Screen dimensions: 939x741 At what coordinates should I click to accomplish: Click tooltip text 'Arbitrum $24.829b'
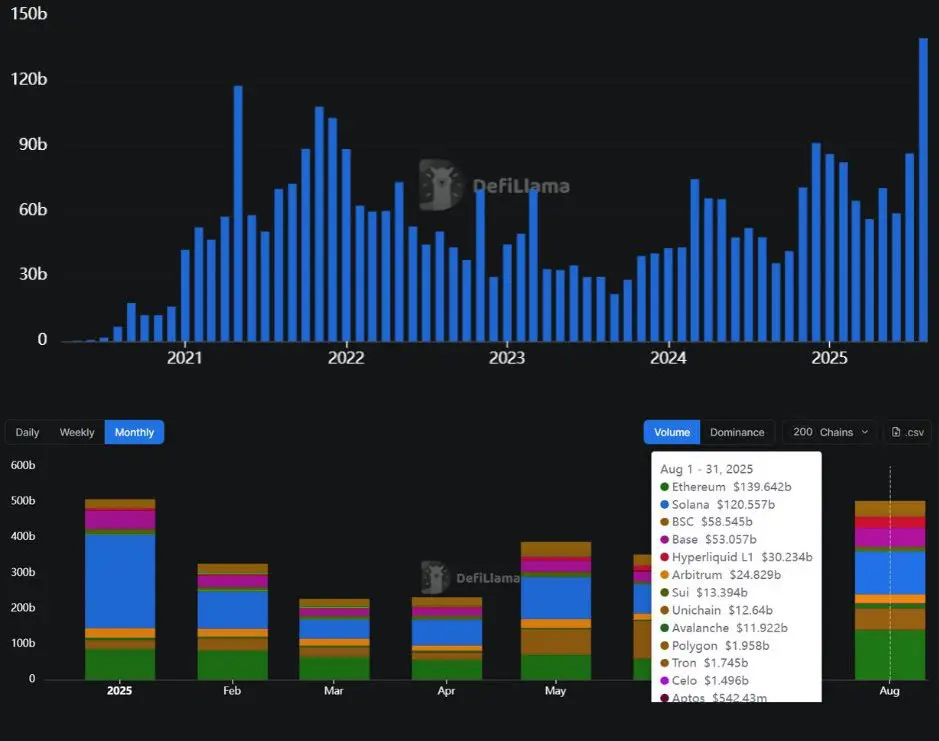(726, 575)
